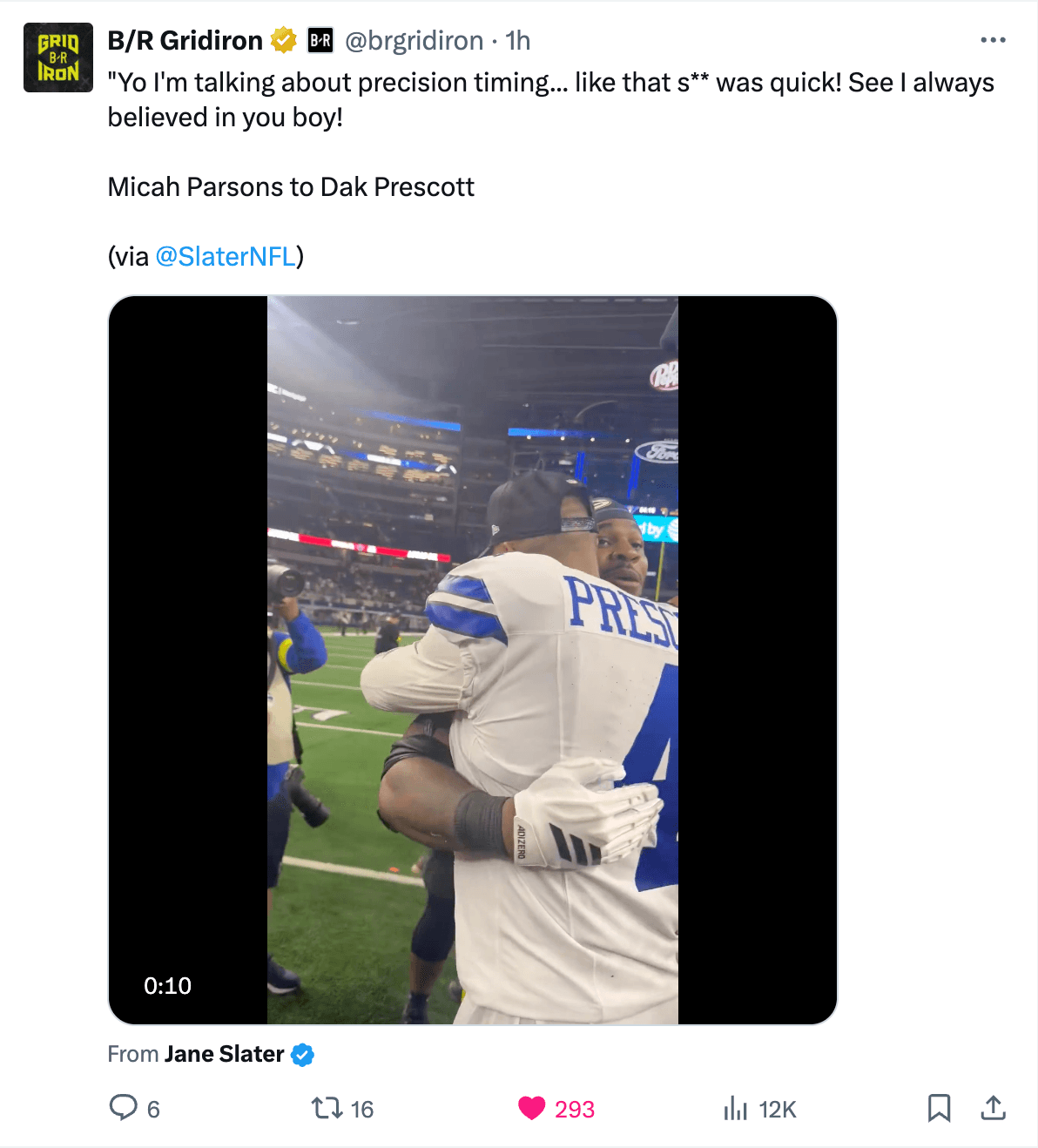Click the B/R Gridiron profile avatar
Image resolution: width=1038 pixels, height=1148 pixels.
coord(58,57)
